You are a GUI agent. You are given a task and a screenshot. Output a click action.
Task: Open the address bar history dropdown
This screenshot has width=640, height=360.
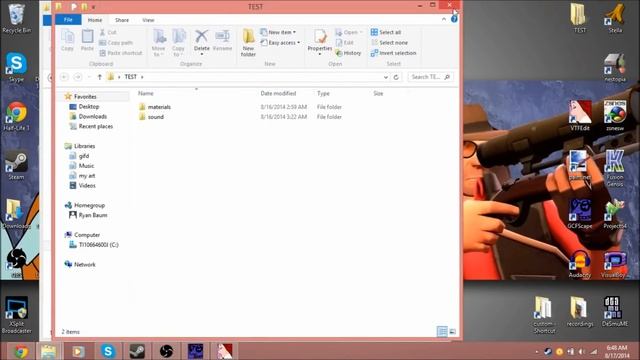[x=385, y=77]
